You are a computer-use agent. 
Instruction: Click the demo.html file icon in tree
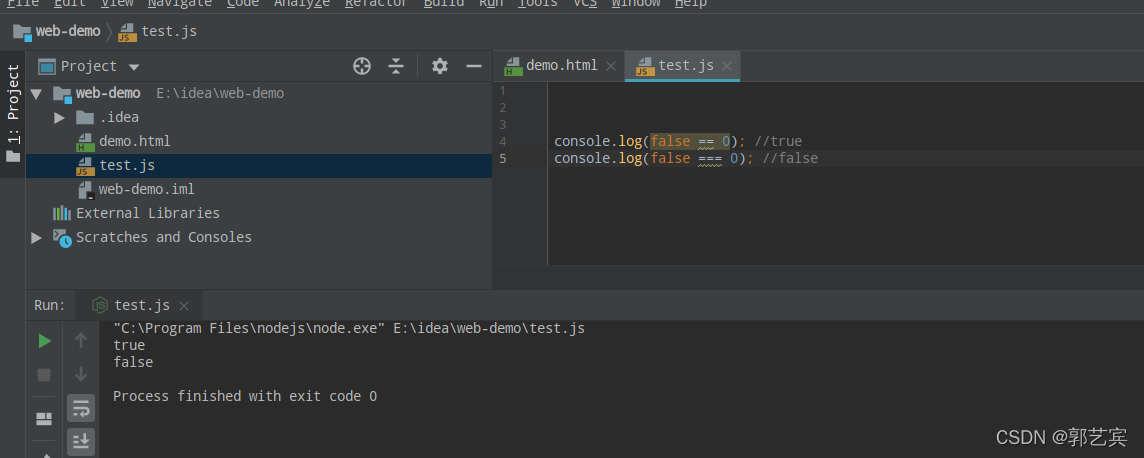pyautogui.click(x=85, y=141)
